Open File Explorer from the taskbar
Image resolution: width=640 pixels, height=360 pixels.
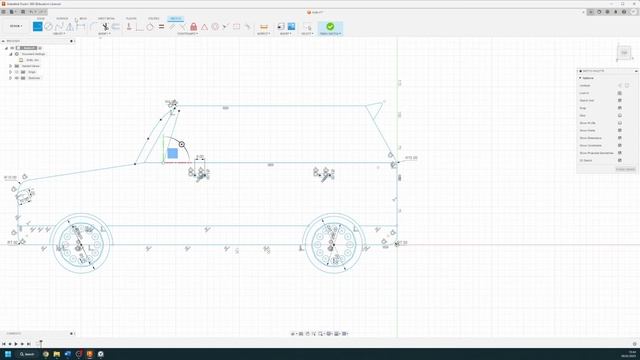pos(57,354)
